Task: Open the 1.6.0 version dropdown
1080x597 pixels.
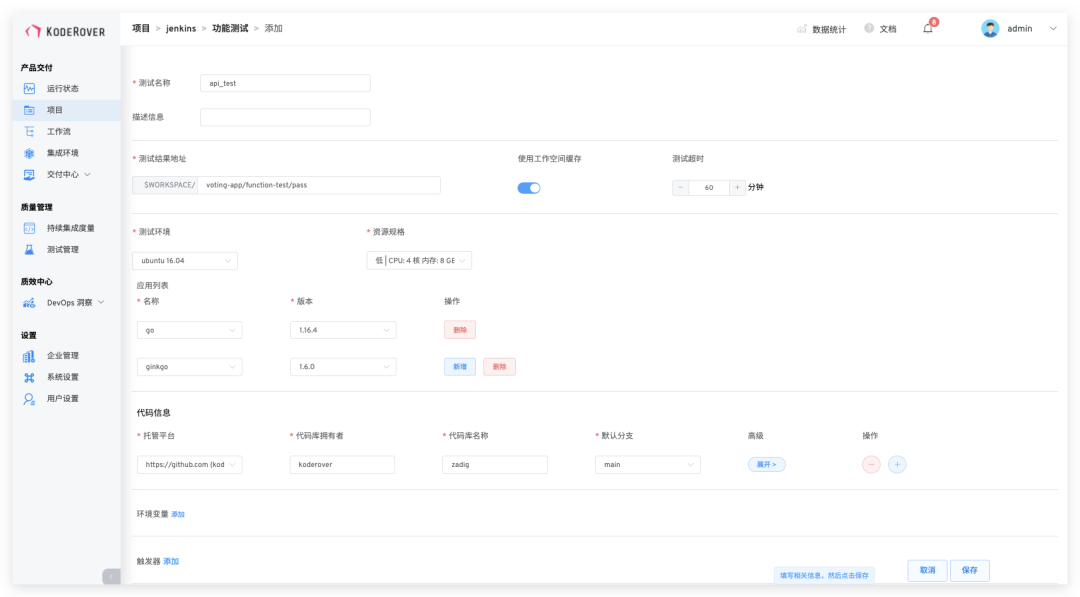Action: tap(343, 367)
